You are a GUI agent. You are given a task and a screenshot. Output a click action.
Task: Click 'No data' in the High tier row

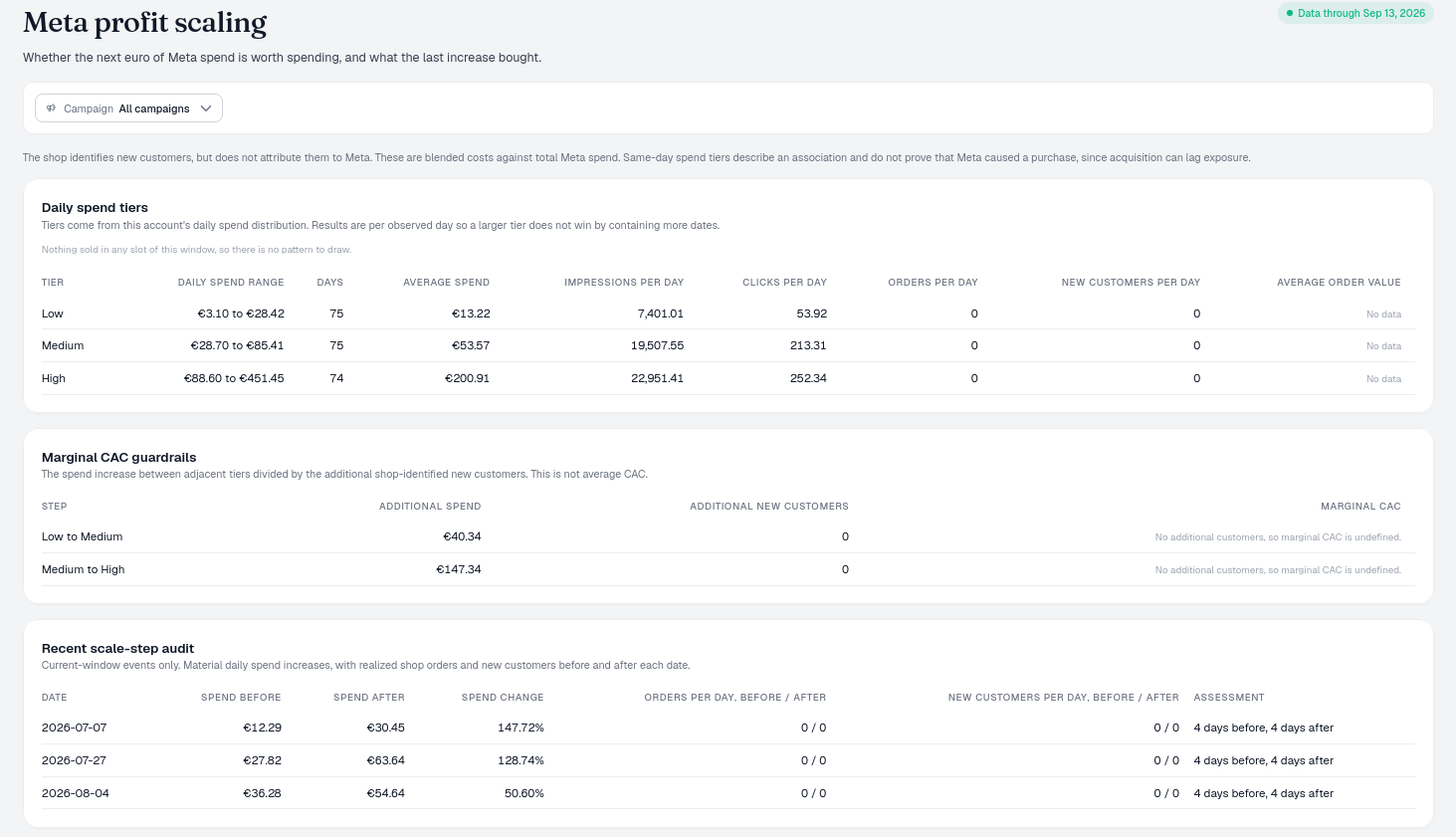point(1383,379)
